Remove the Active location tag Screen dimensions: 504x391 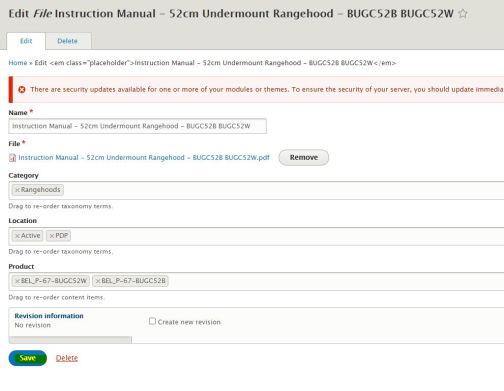(17, 236)
